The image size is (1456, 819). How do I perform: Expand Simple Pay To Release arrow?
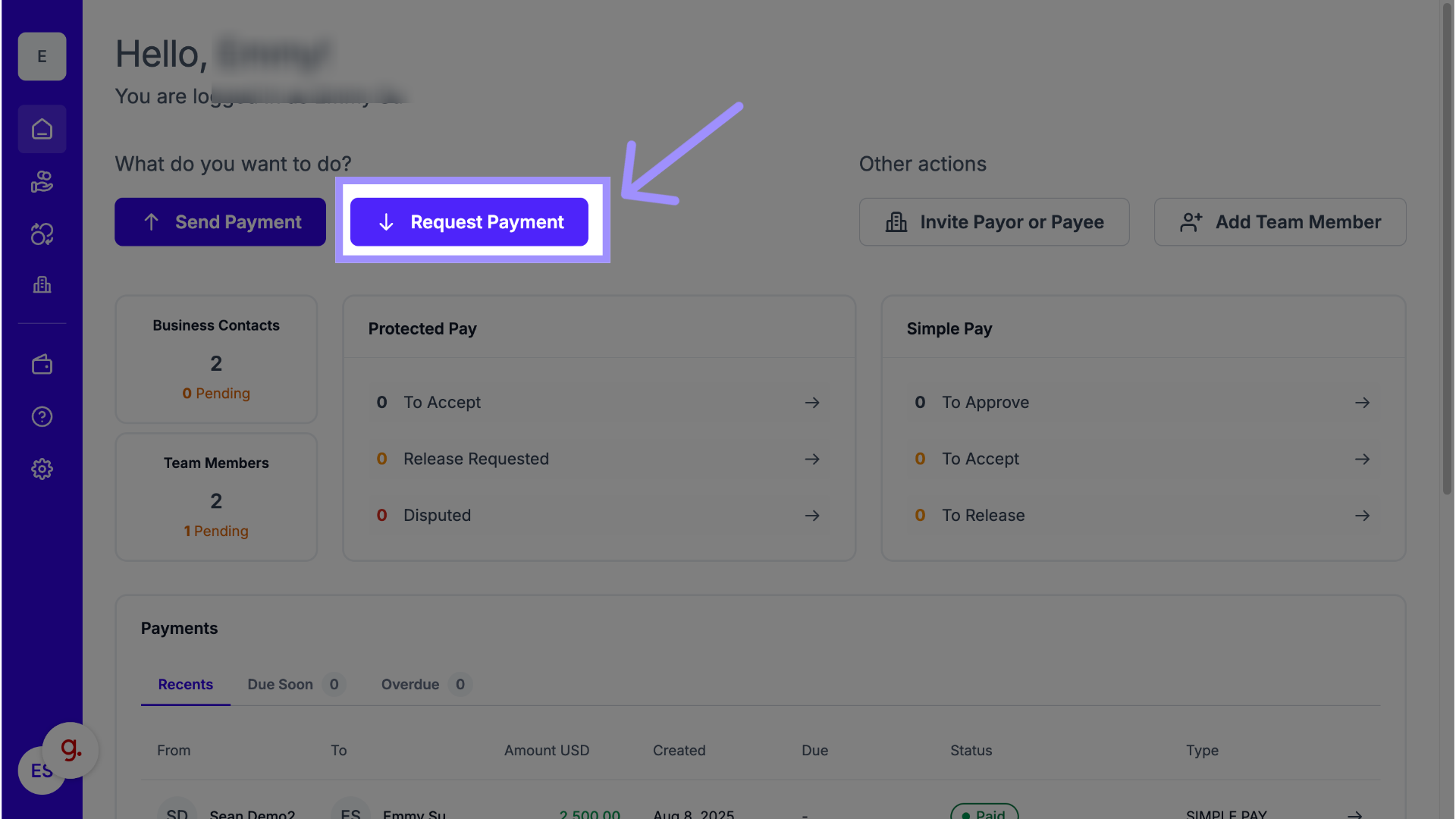(x=1362, y=516)
